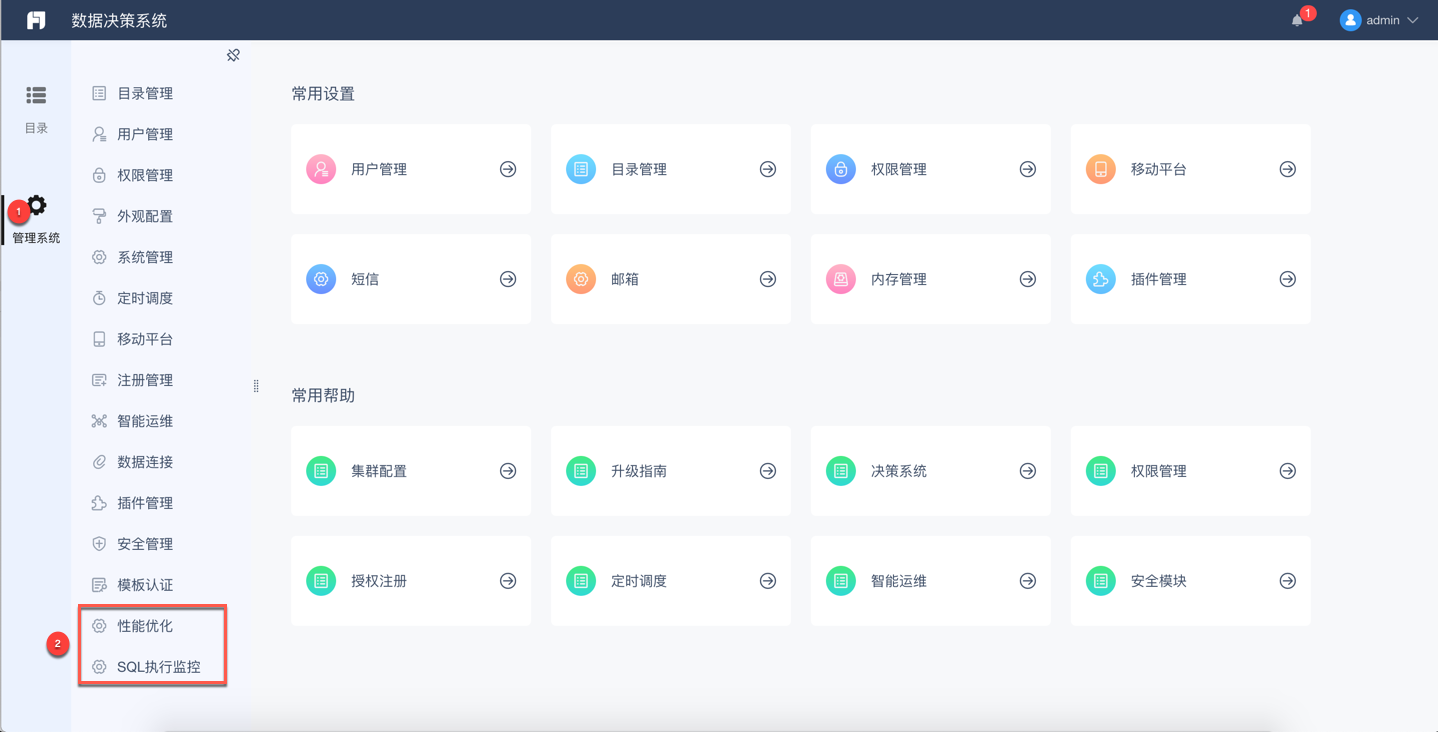Click the 插件管理 puzzle card icon
1438x732 pixels.
pyautogui.click(x=1101, y=279)
